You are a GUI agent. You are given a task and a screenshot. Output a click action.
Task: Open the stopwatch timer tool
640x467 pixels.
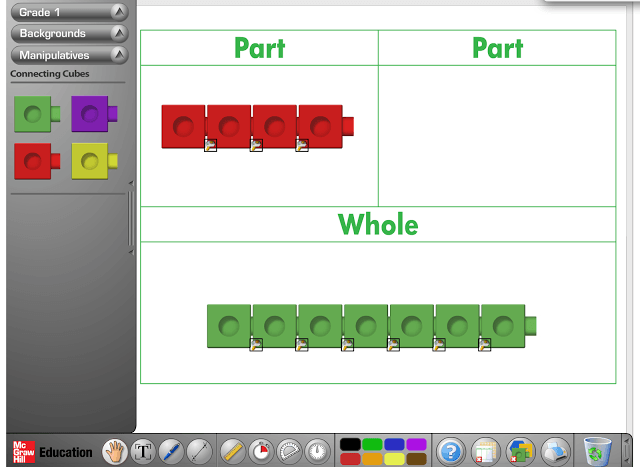click(261, 451)
